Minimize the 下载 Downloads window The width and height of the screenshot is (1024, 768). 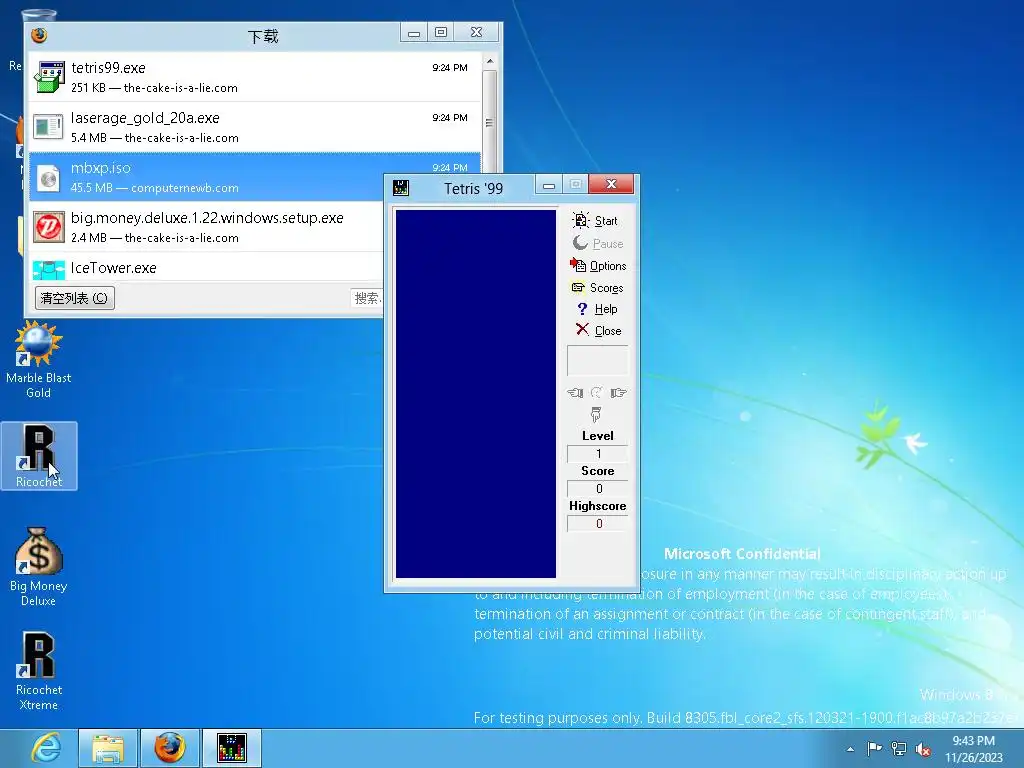point(414,33)
